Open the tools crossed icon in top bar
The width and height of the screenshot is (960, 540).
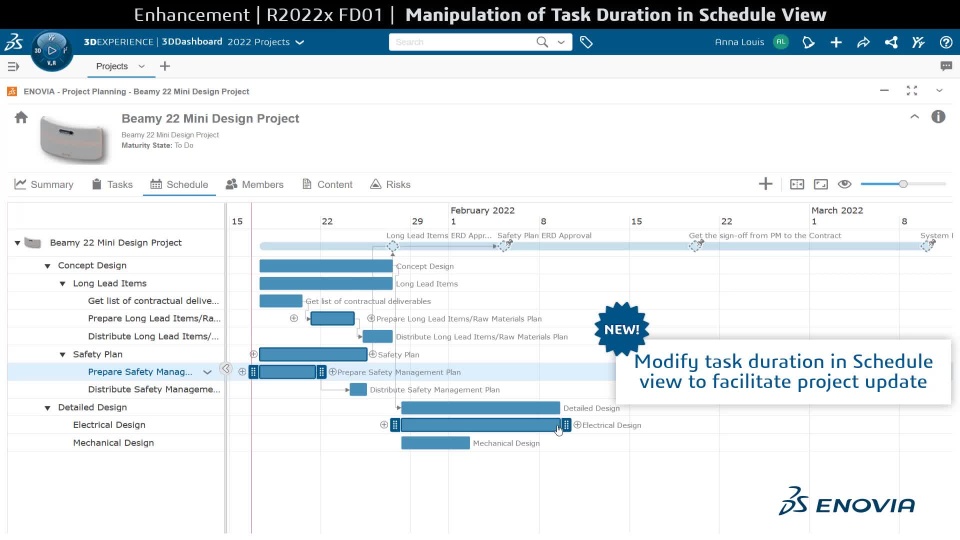point(918,42)
